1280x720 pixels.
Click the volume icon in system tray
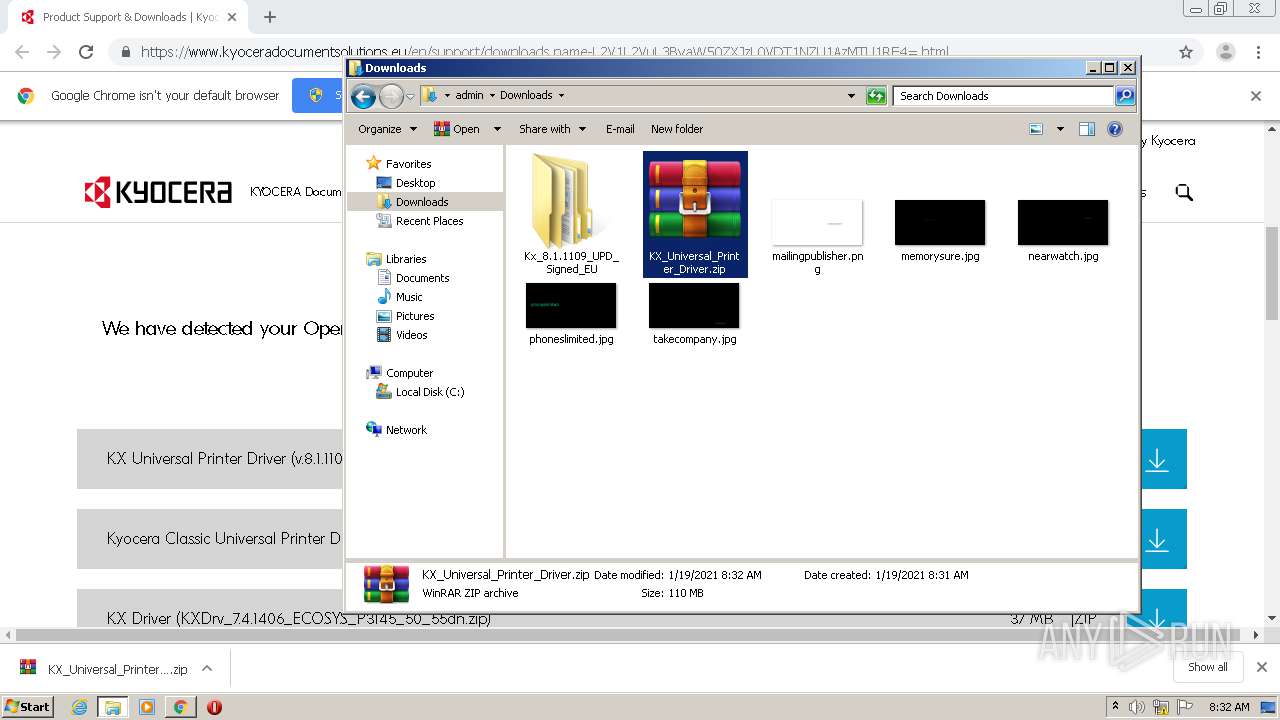click(x=1137, y=707)
